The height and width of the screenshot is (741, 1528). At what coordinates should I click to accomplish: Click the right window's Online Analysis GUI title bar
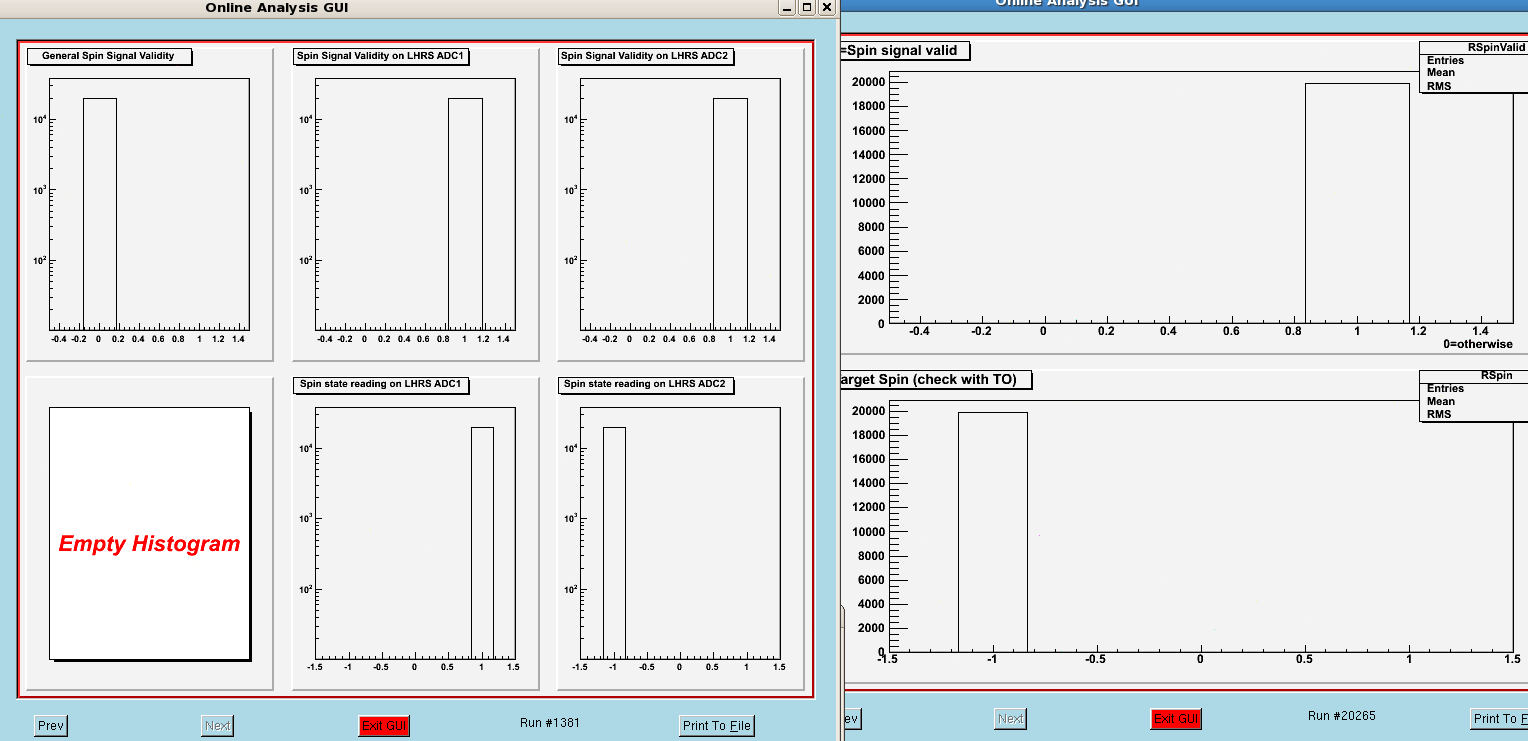[1186, 4]
